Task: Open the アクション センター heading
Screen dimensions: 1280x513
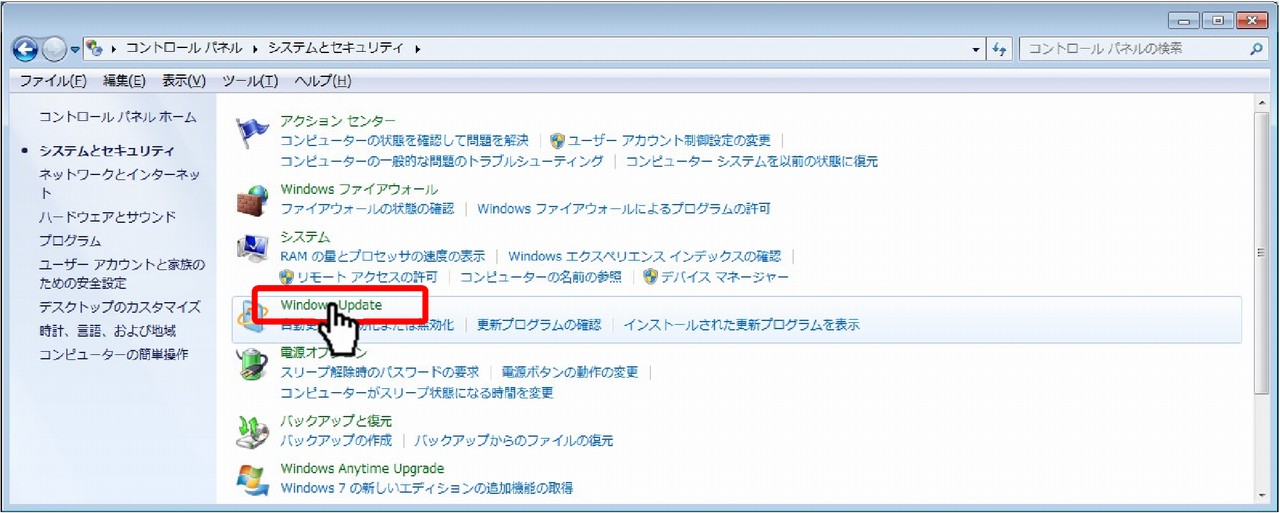Action: coord(338,122)
